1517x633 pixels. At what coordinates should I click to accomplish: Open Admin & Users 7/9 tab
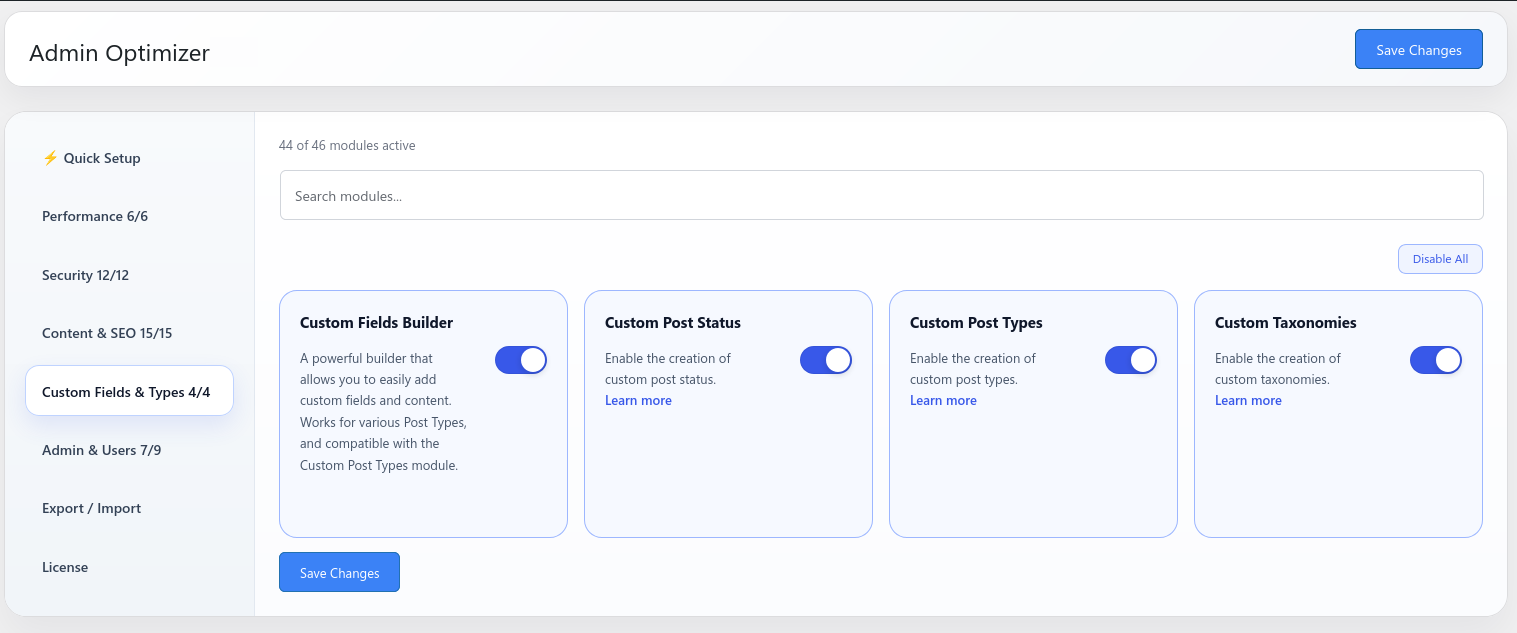pyautogui.click(x=129, y=450)
